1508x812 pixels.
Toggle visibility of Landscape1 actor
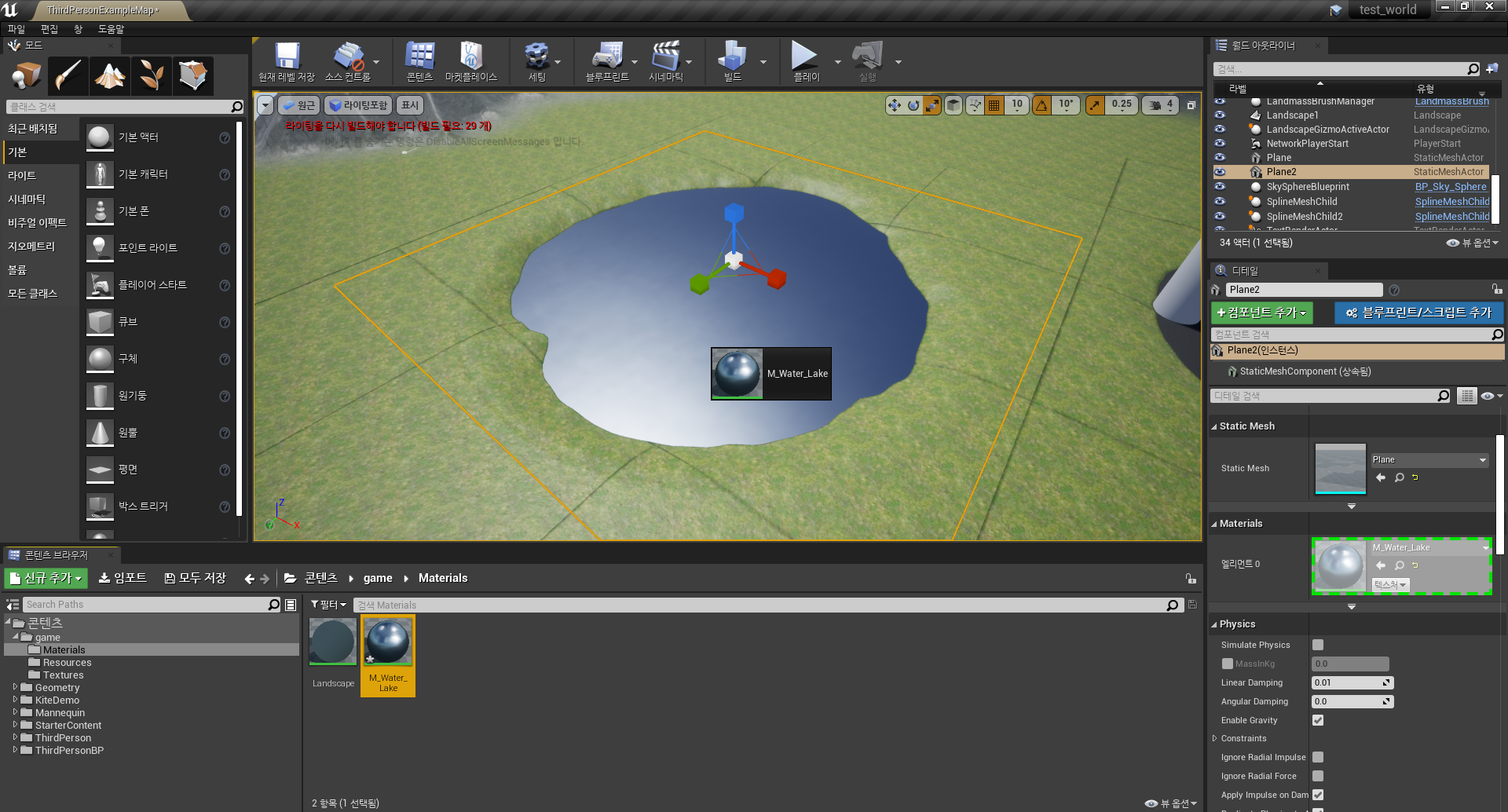[x=1220, y=115]
